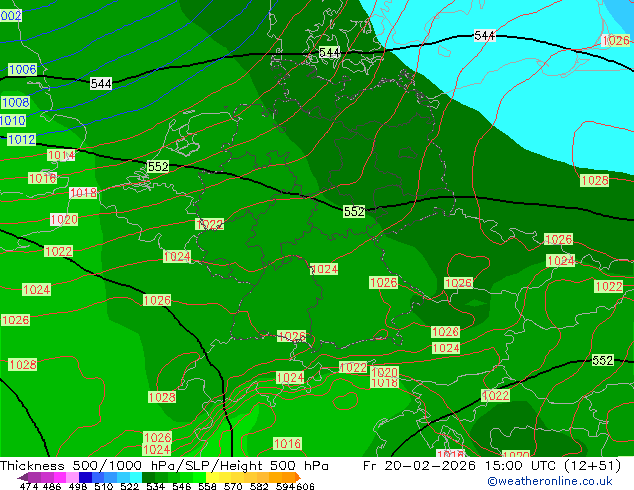Pick the cyan legend swatch
The width and height of the screenshot is (634, 490).
point(136,477)
